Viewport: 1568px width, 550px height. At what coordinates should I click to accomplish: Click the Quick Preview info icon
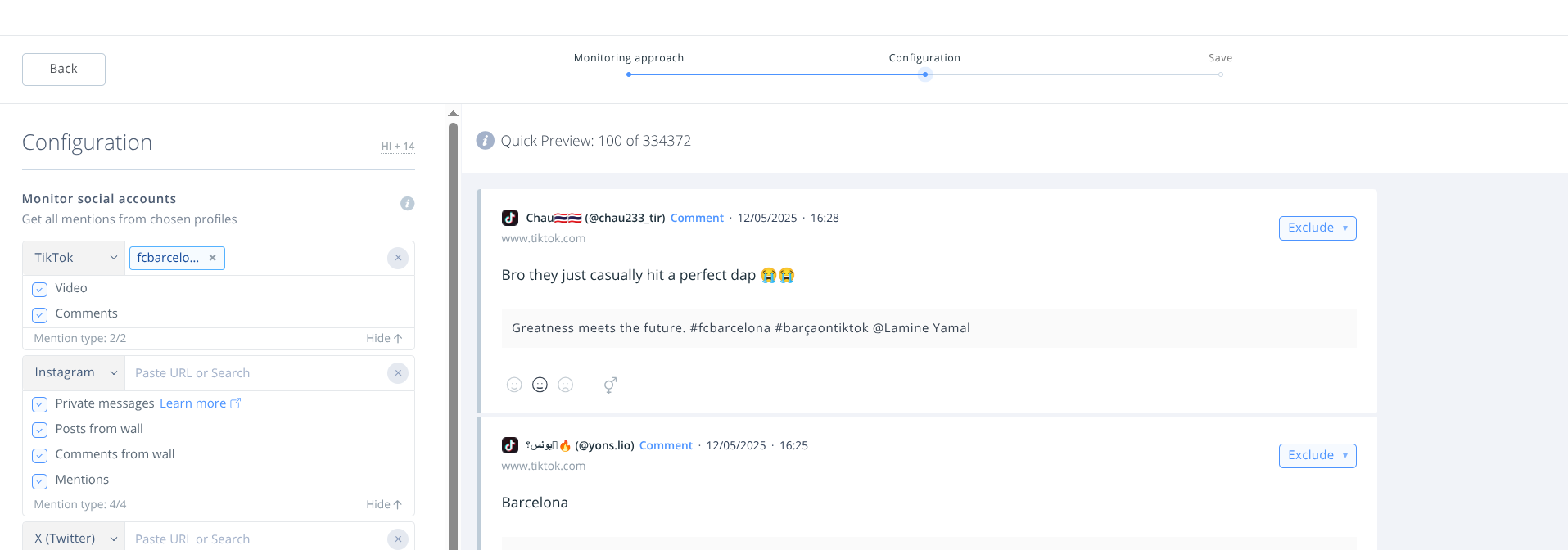click(x=486, y=141)
